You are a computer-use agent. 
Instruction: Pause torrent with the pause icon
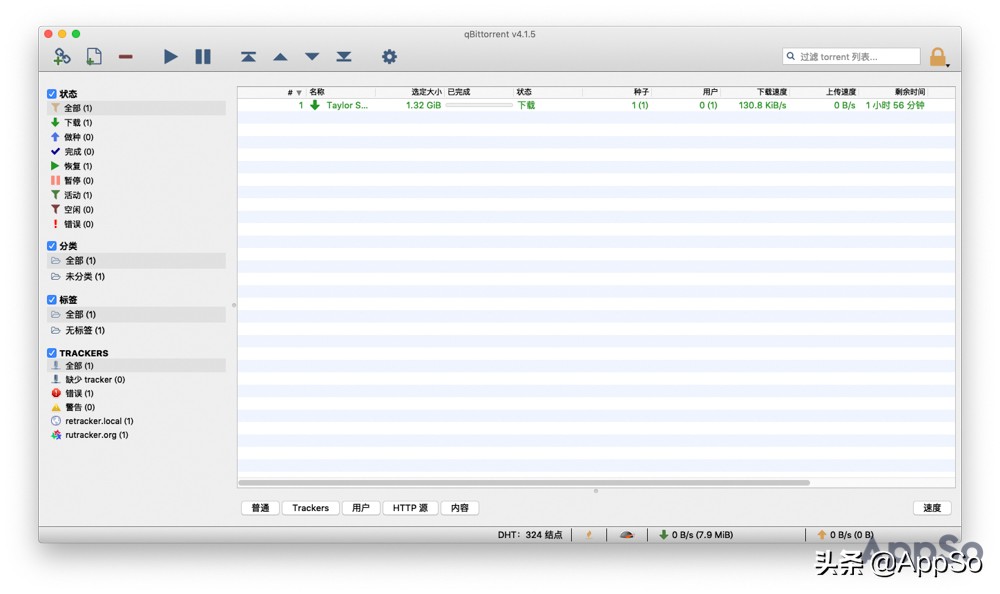[203, 57]
